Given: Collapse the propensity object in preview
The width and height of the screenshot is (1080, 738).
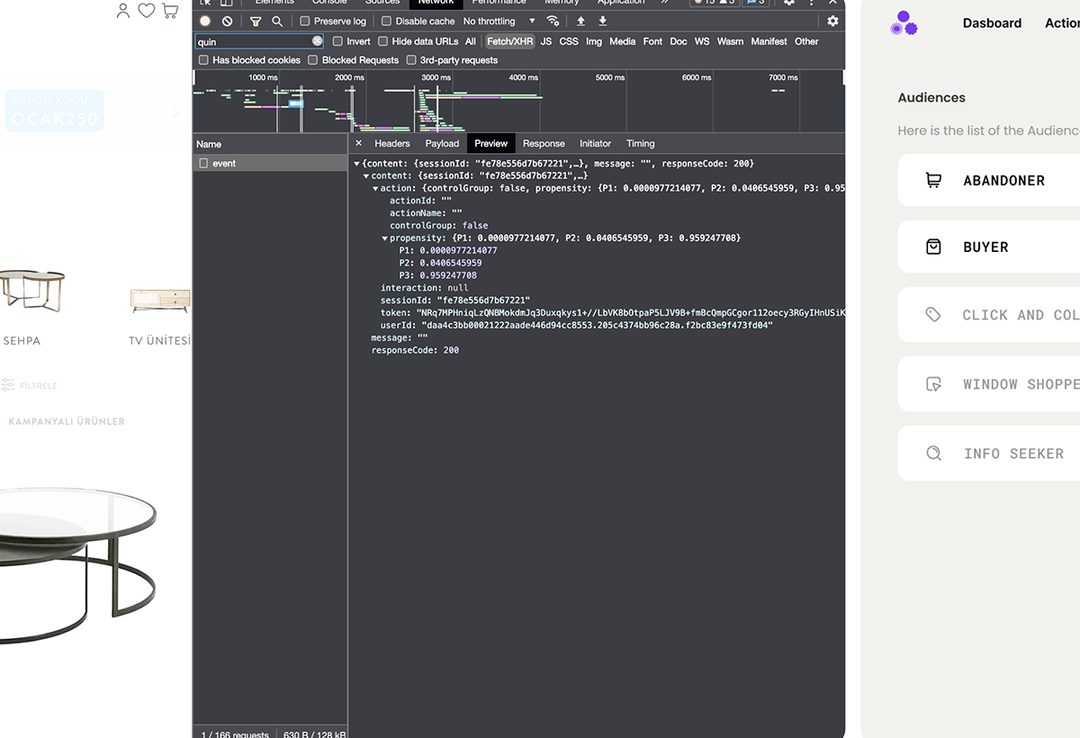Looking at the screenshot, I should click(x=385, y=238).
